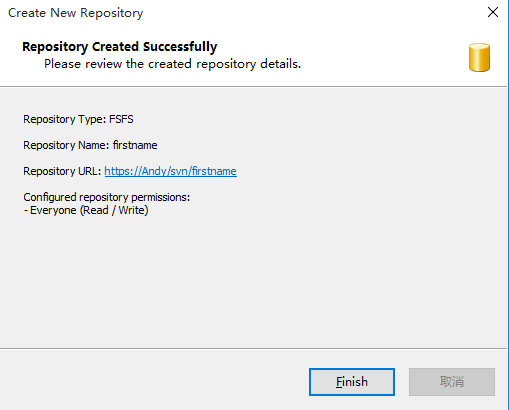Click the Create New Repository title bar text
Image resolution: width=509 pixels, height=410 pixels.
76,13
